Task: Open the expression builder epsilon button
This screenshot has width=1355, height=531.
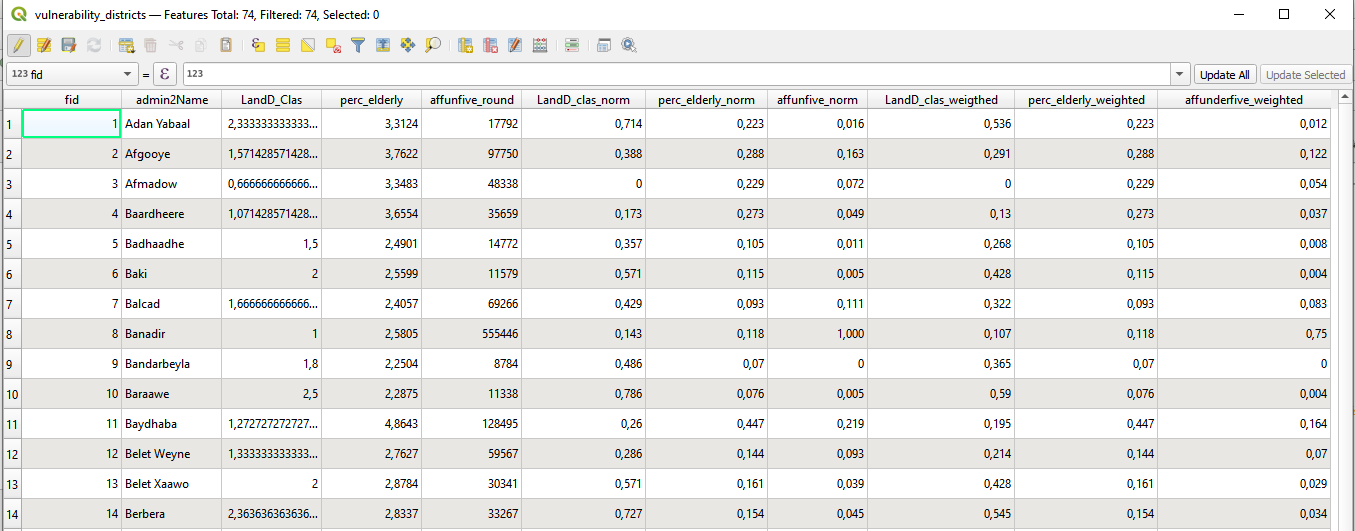Action: pyautogui.click(x=165, y=74)
